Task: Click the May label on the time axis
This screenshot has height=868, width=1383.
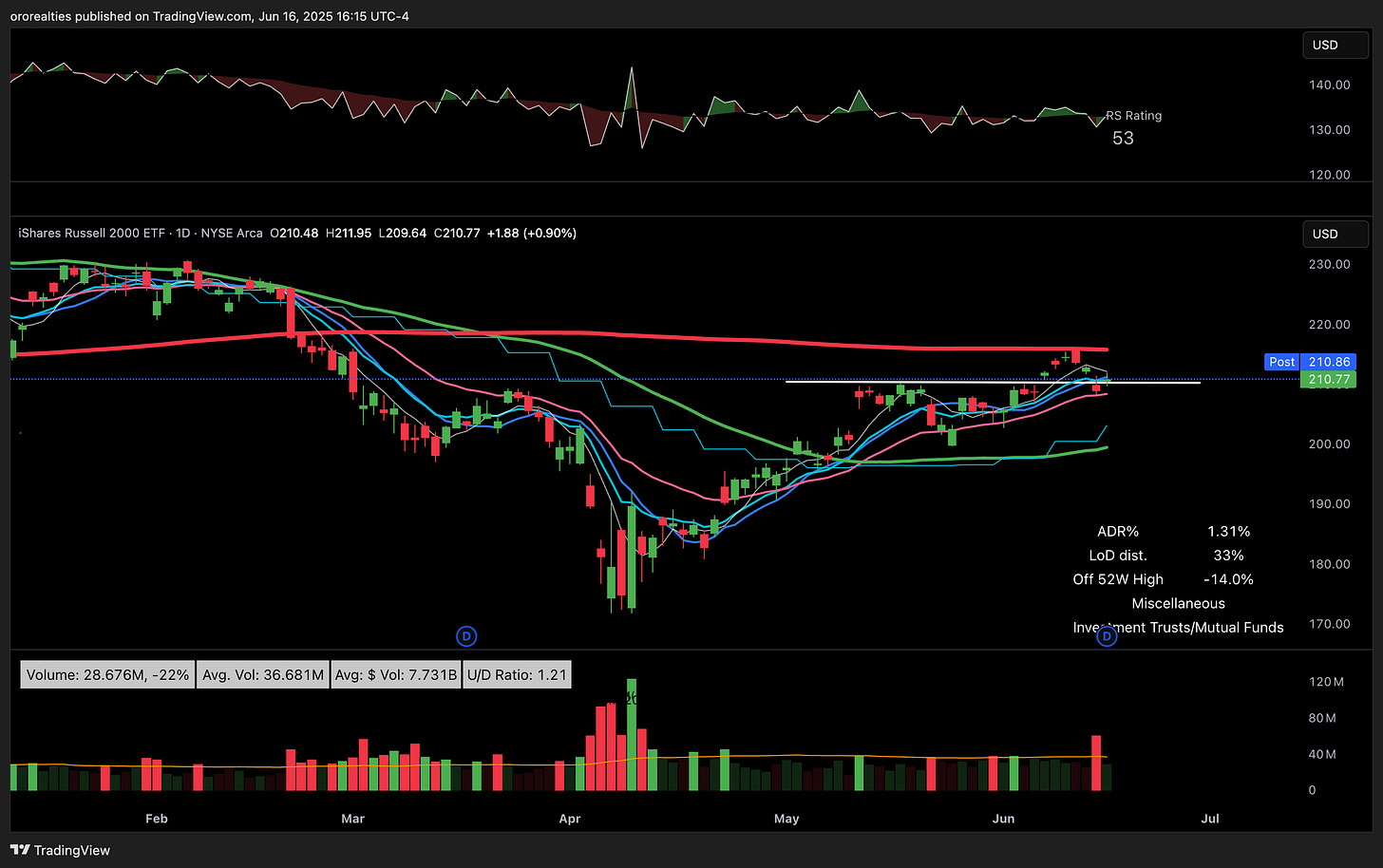Action: point(786,818)
